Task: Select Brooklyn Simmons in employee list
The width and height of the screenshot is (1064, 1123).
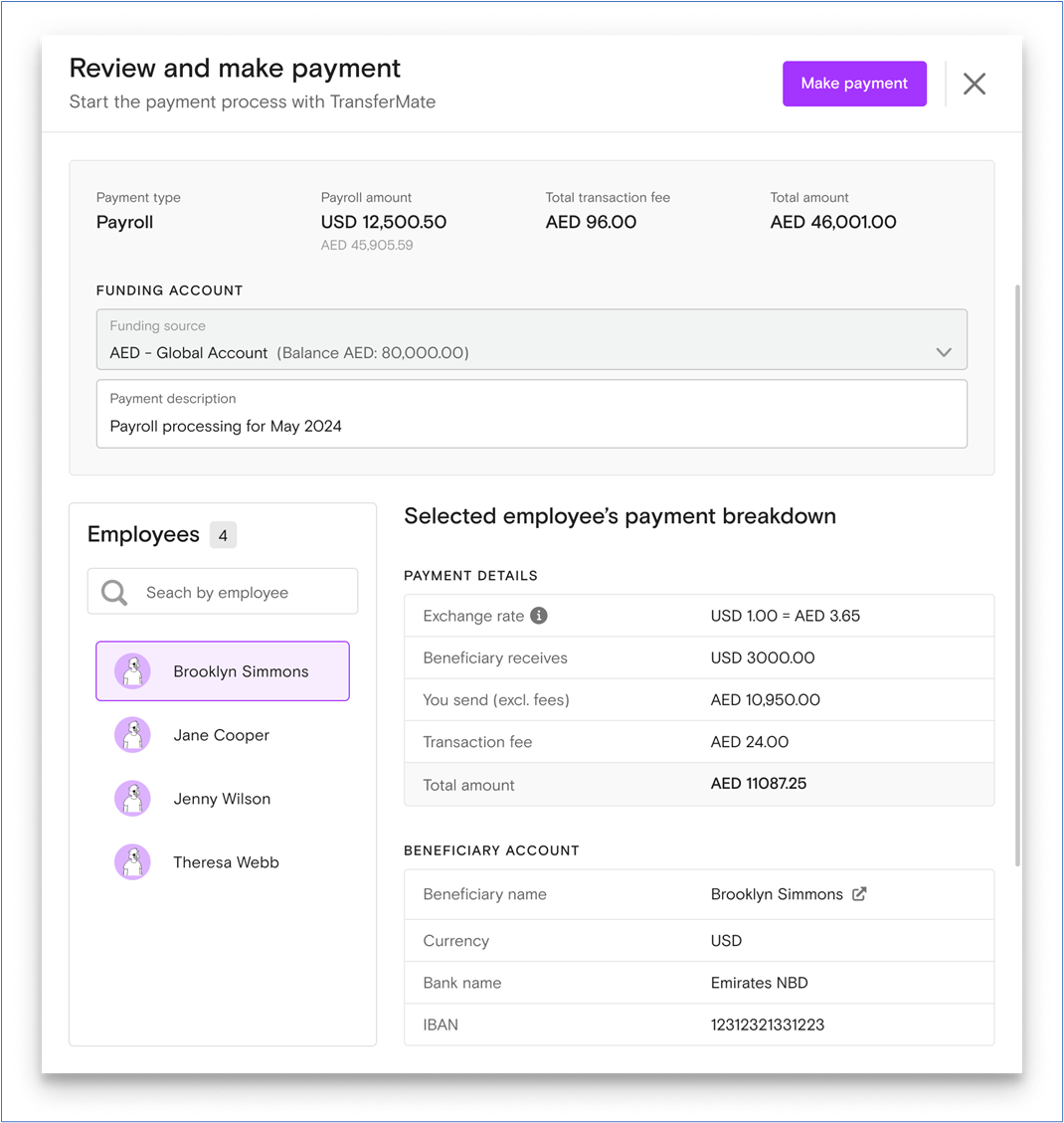Action: pos(241,671)
